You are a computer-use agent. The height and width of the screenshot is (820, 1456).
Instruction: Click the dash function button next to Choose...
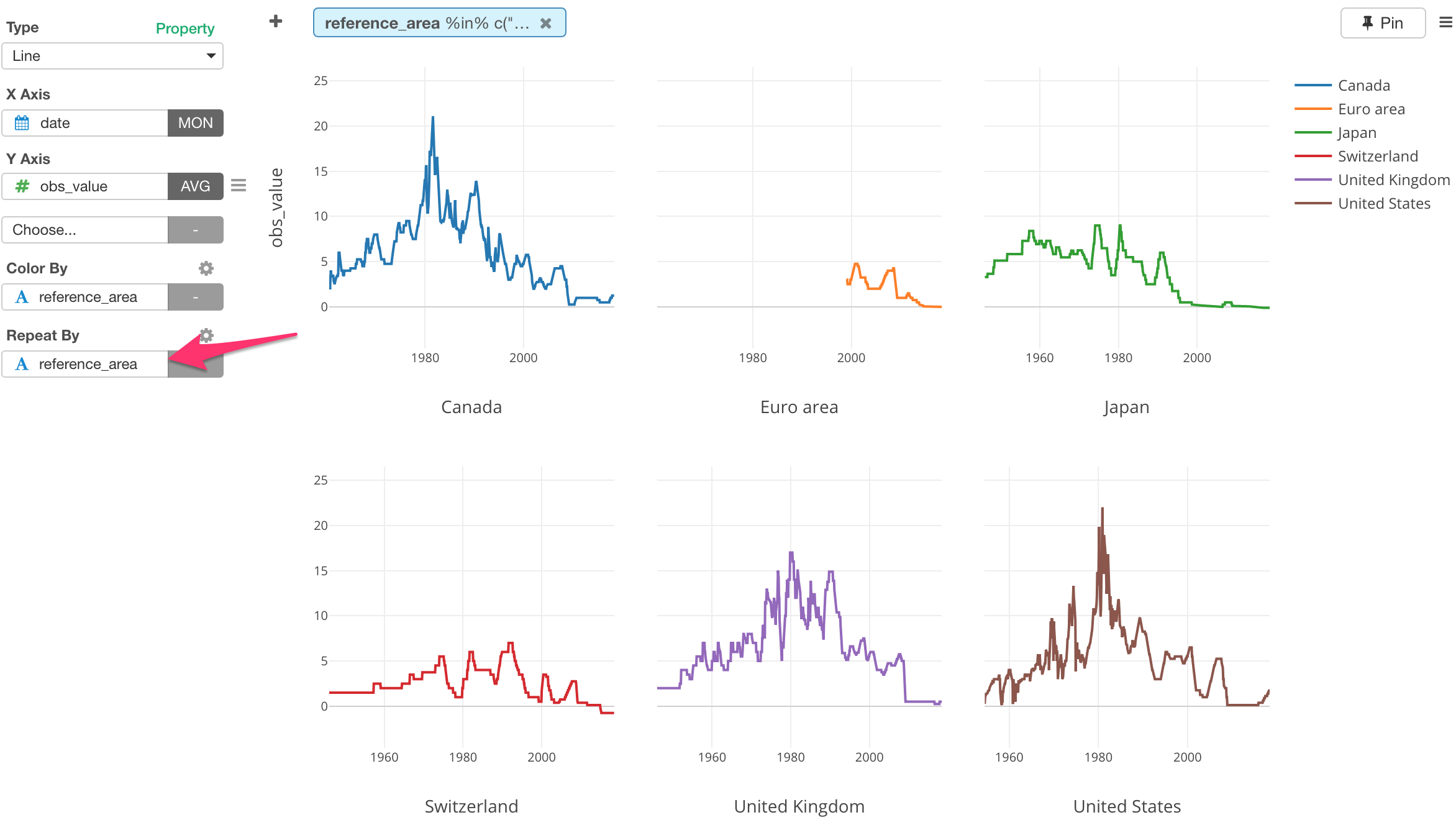click(196, 230)
